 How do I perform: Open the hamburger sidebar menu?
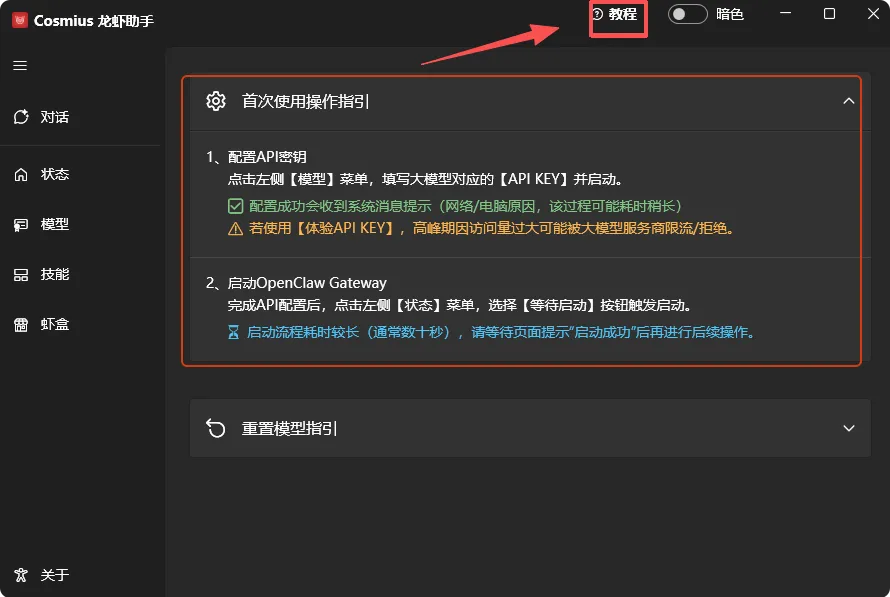(20, 66)
